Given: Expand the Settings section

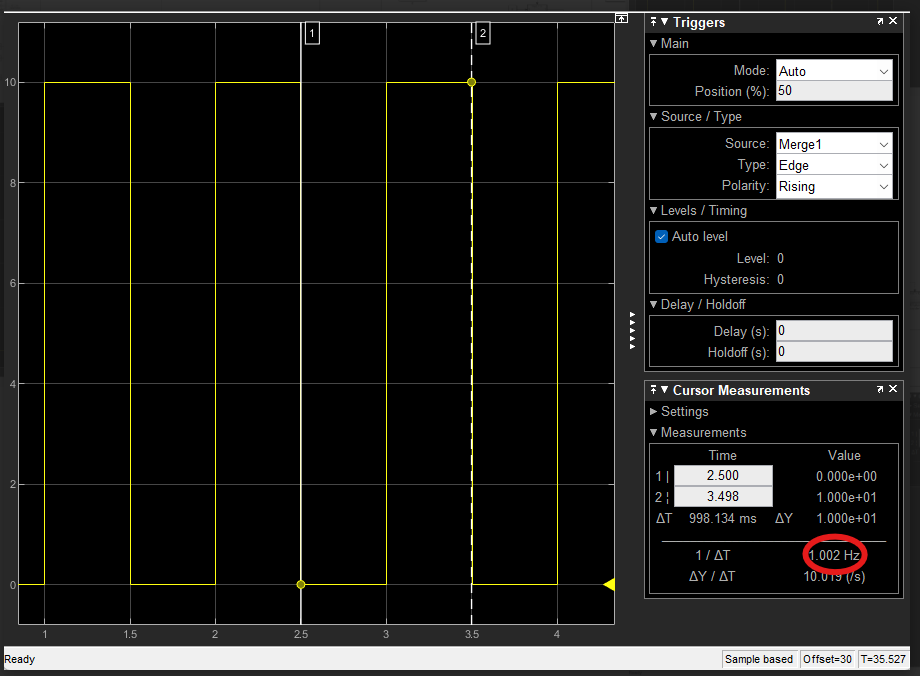Looking at the screenshot, I should click(x=654, y=411).
